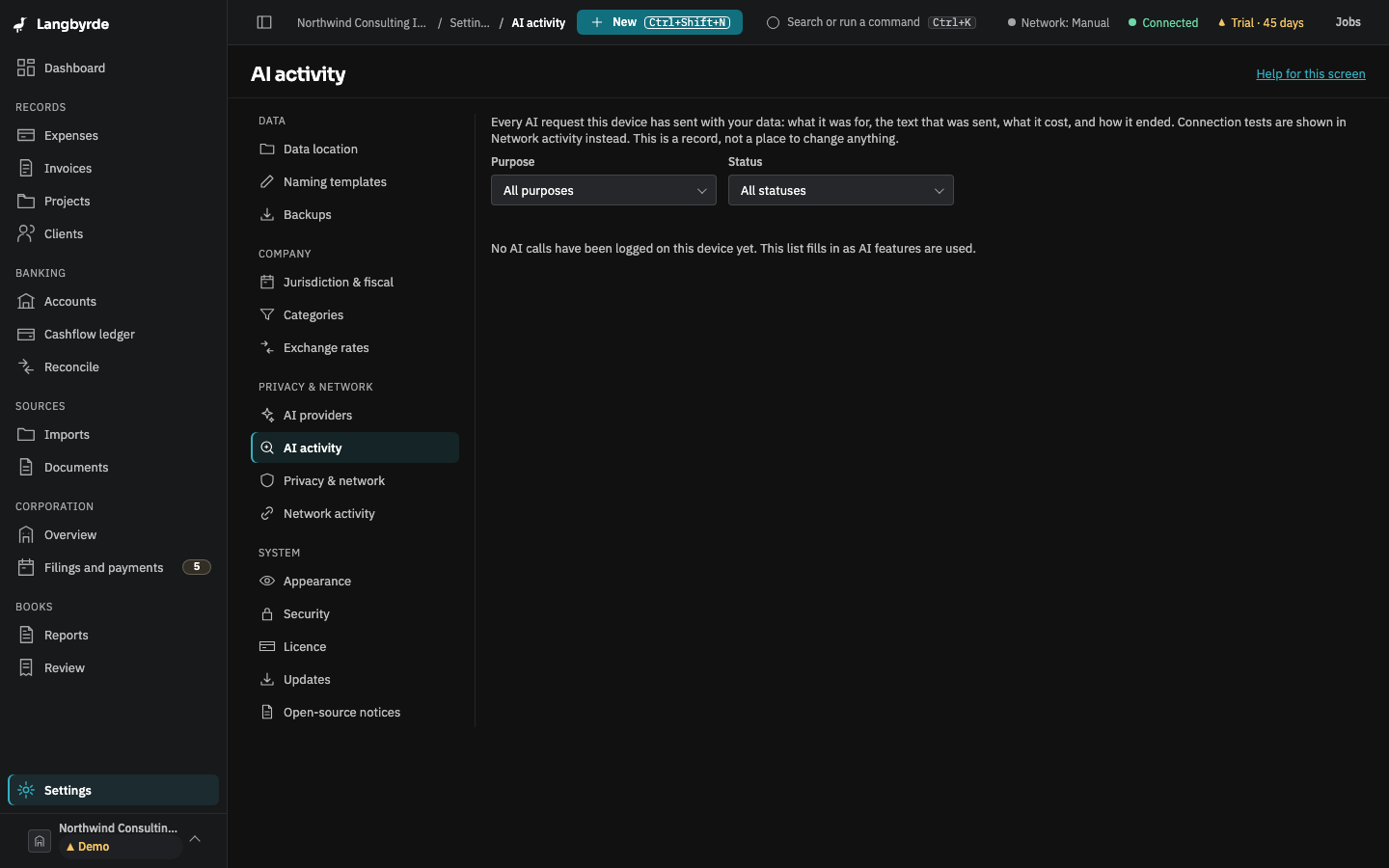Click the Privacy & network shield icon
Screen dimensions: 1389x868
[267, 480]
